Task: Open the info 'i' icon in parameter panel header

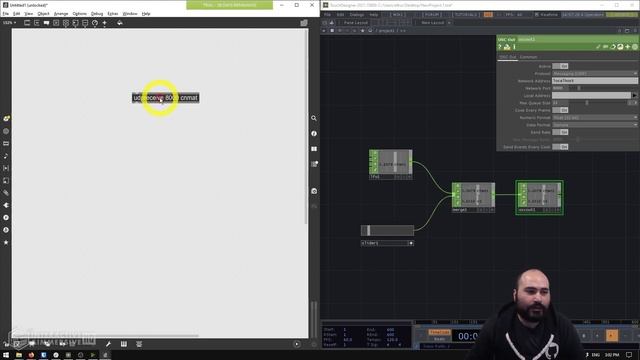Action: (x=514, y=47)
